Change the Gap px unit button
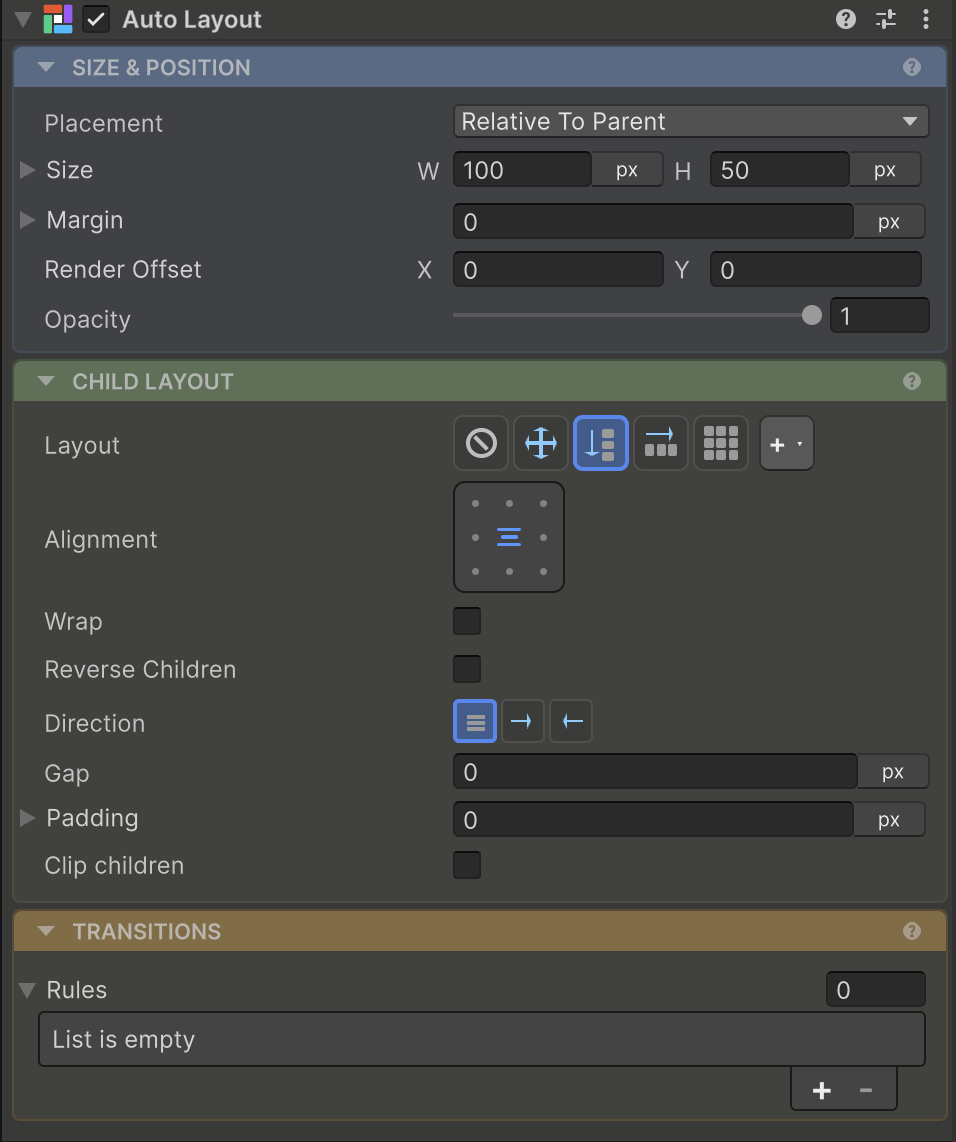The width and height of the screenshot is (956, 1142). (x=893, y=771)
